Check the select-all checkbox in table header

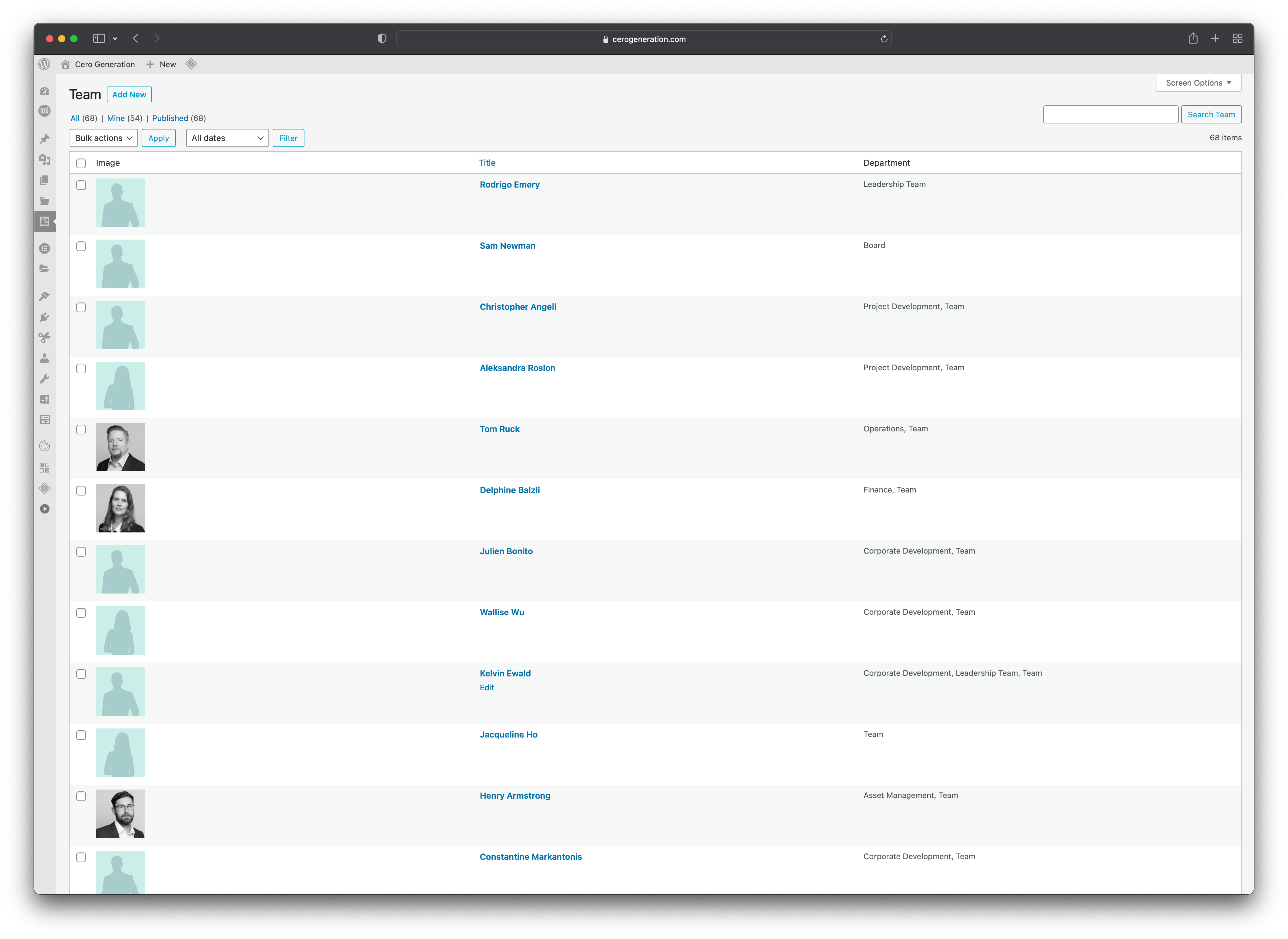[81, 163]
